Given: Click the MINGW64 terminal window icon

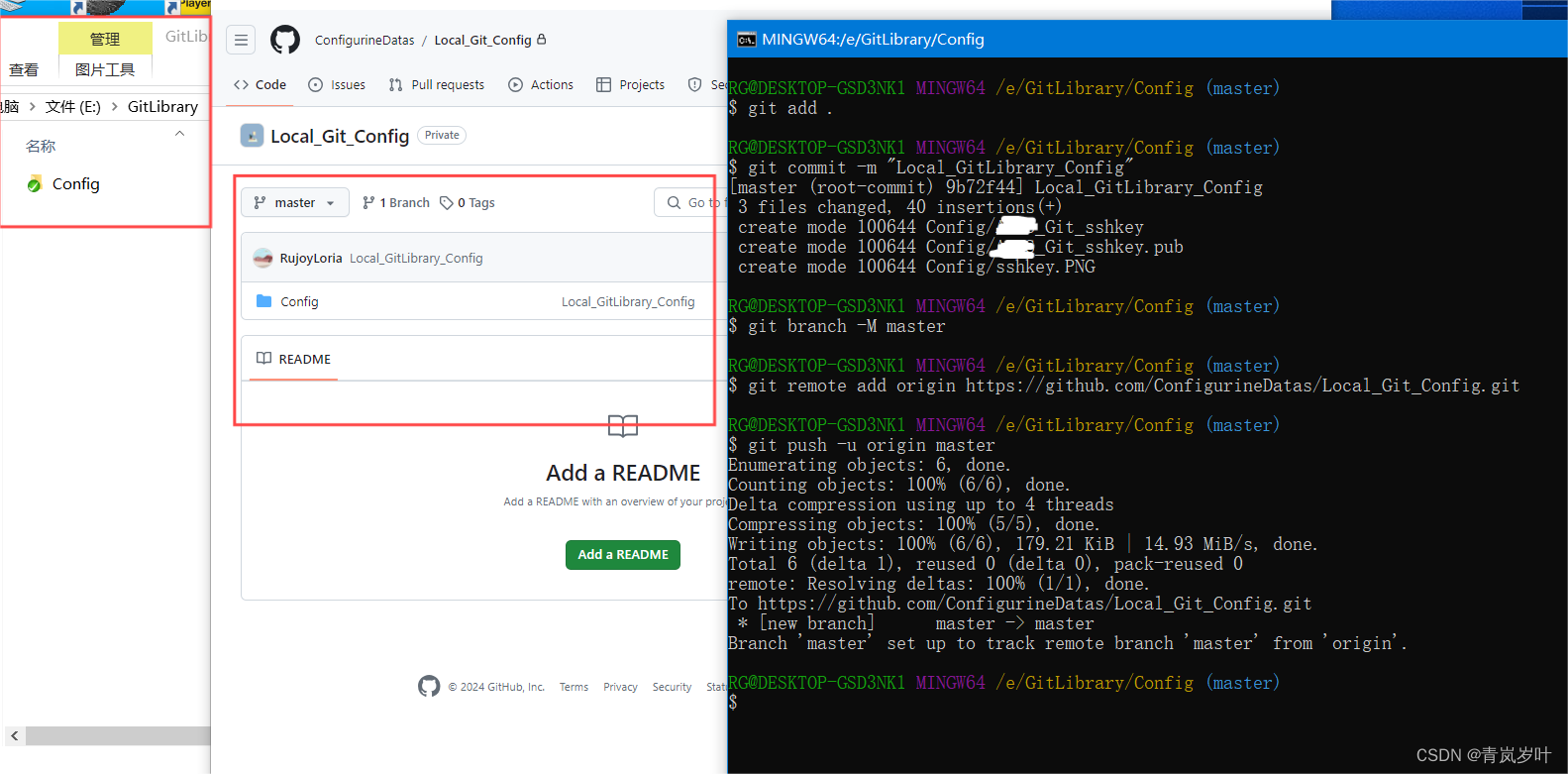Looking at the screenshot, I should point(747,40).
